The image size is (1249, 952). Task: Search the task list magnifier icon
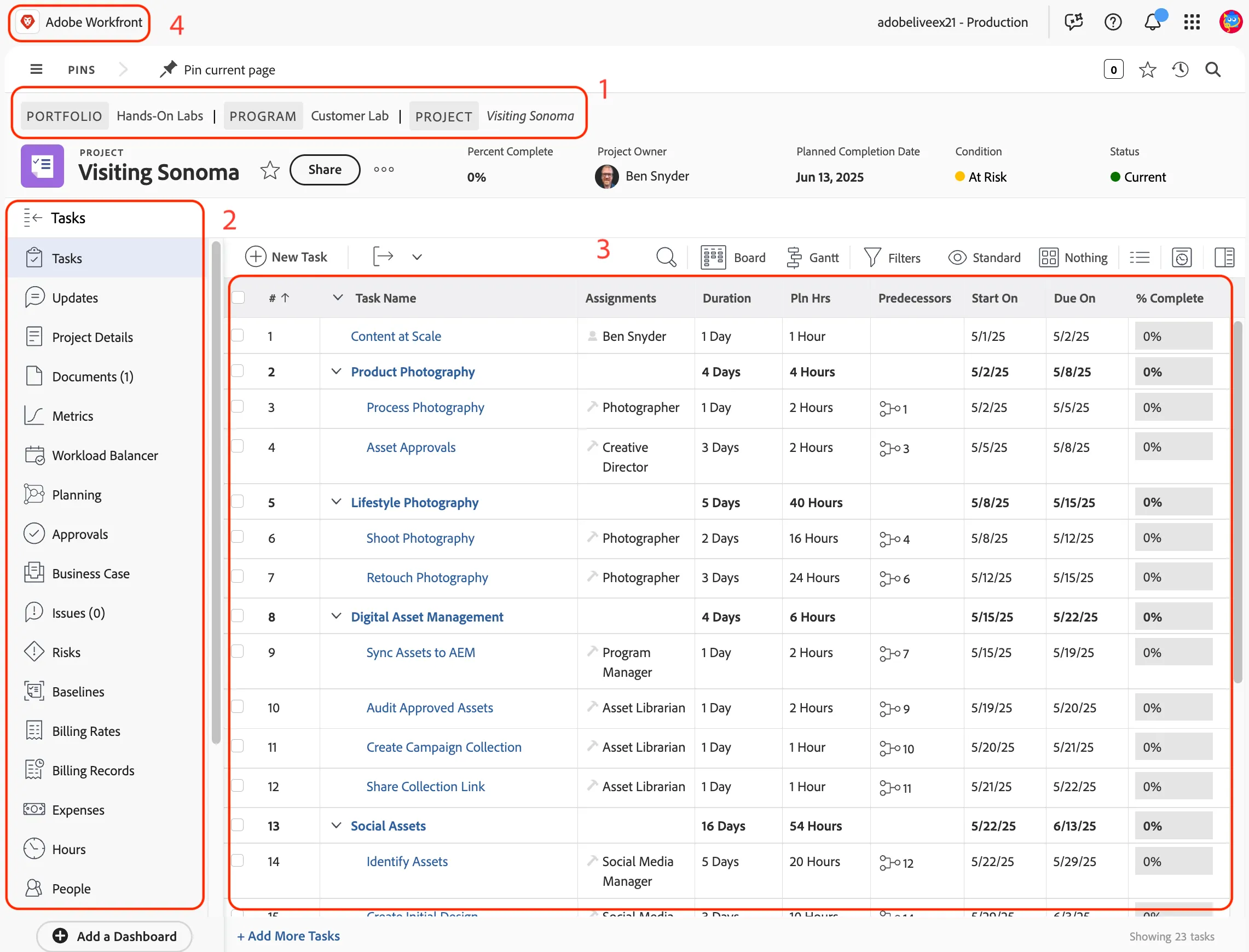coord(666,257)
